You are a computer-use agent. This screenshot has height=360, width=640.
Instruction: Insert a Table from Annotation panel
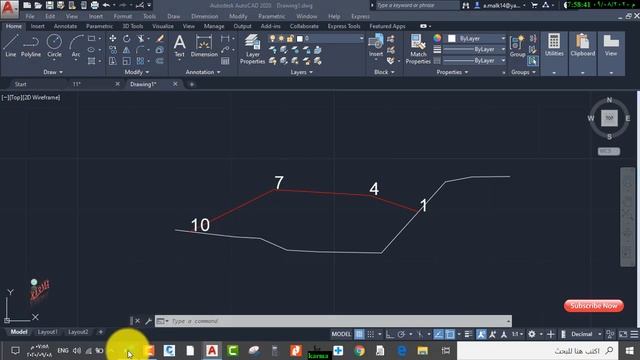click(225, 61)
